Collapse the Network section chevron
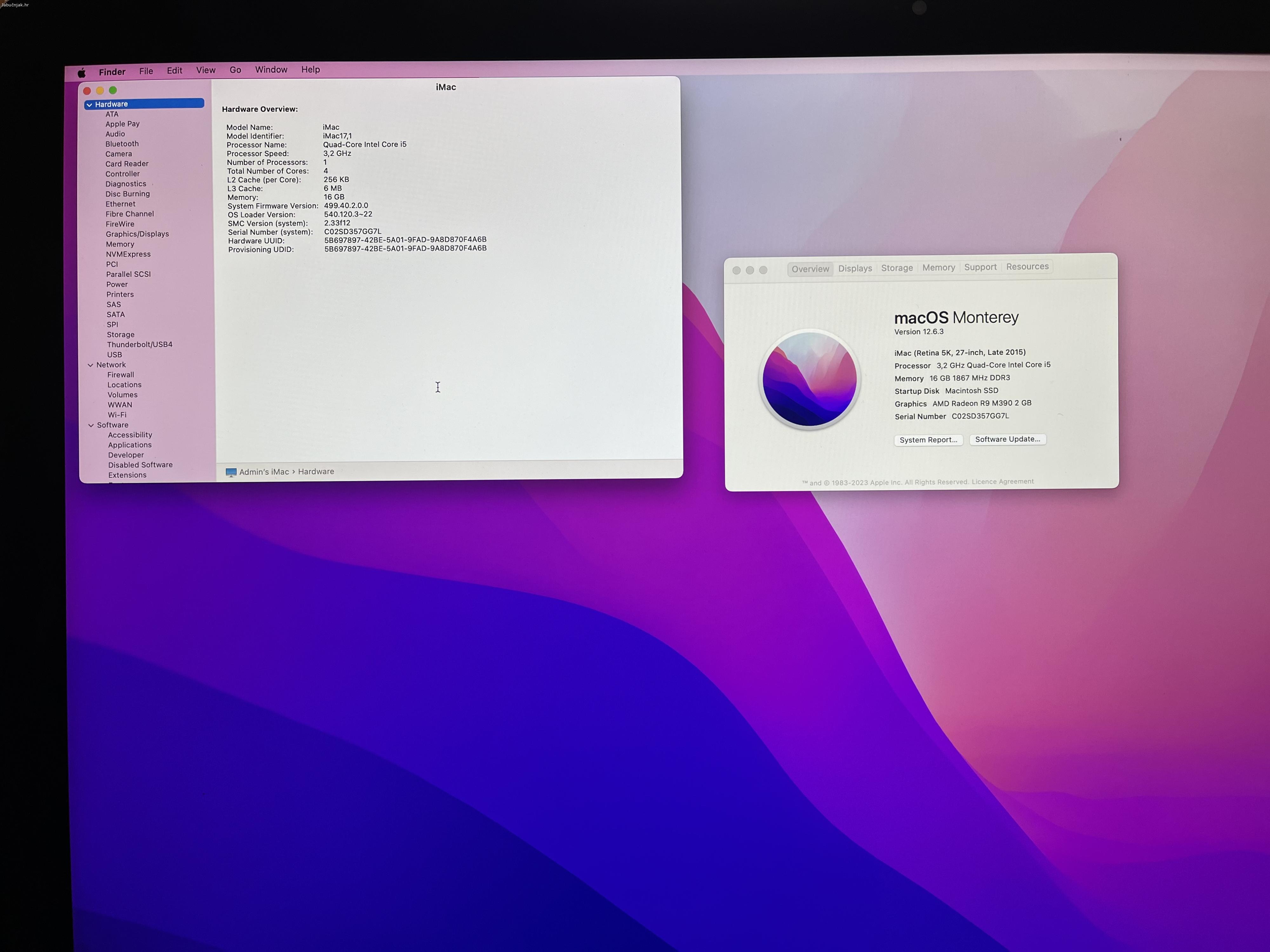The width and height of the screenshot is (1270, 952). click(90, 365)
